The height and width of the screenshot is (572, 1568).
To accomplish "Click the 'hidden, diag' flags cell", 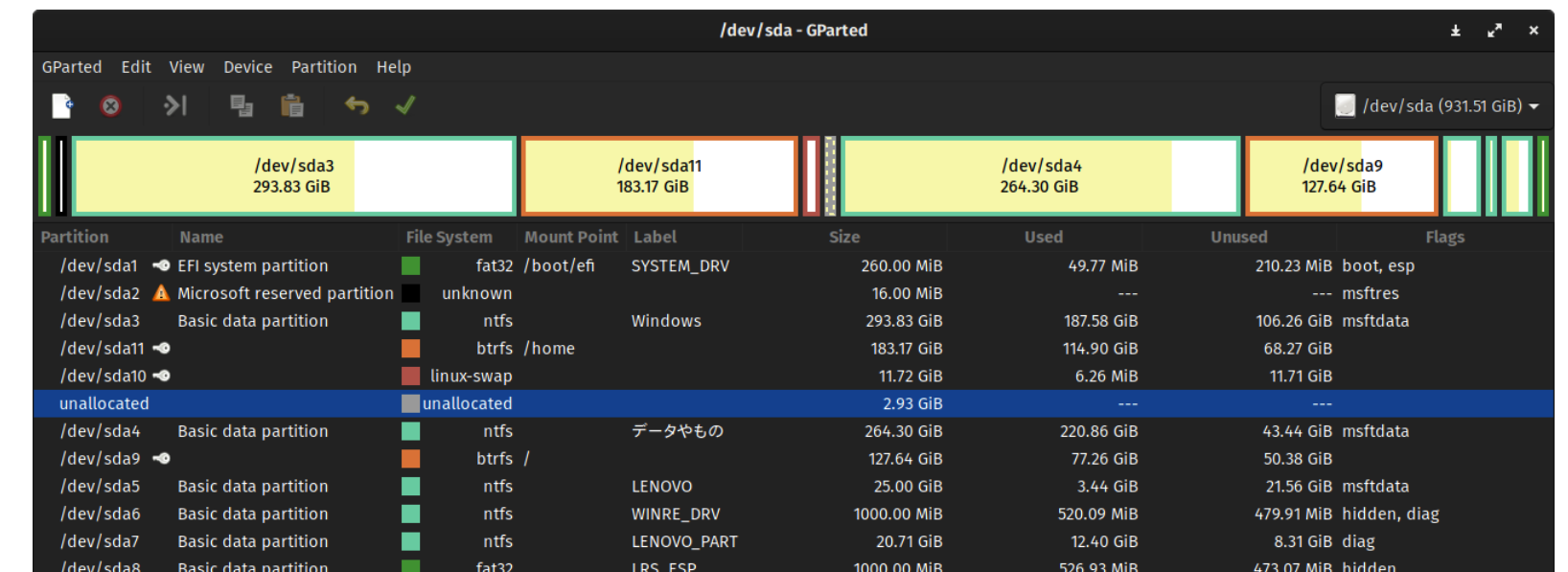I will pyautogui.click(x=1391, y=515).
